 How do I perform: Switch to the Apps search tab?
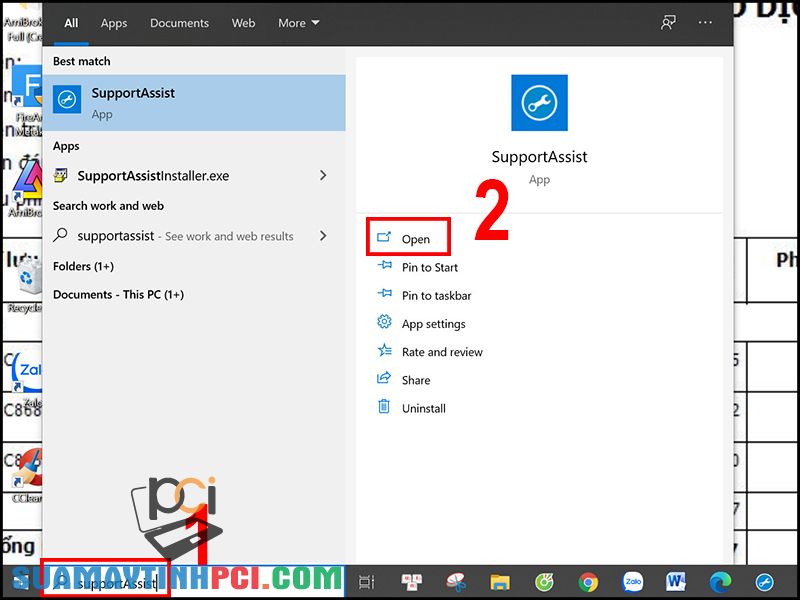pyautogui.click(x=114, y=23)
